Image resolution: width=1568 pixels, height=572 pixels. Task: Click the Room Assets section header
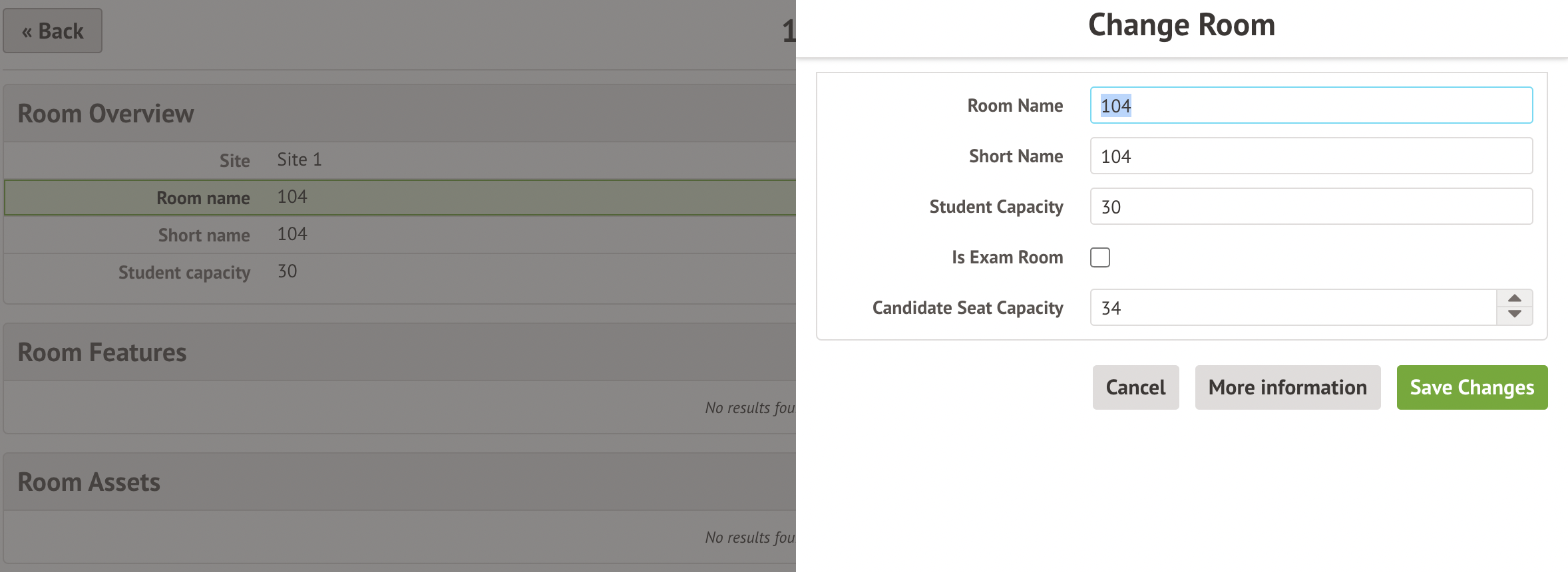(89, 482)
